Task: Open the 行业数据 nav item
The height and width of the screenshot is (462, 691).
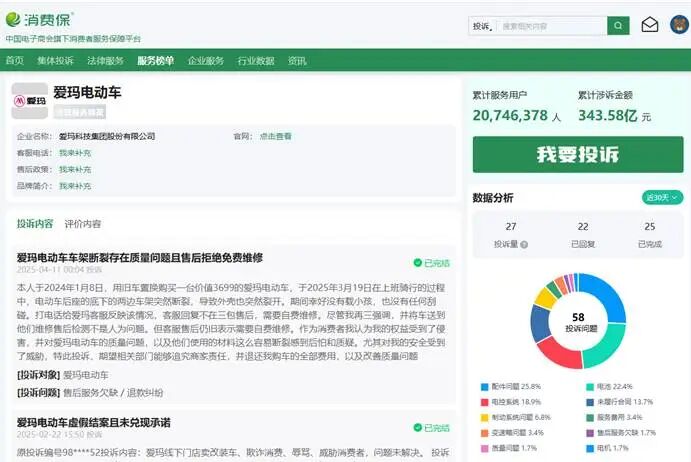Action: (256, 60)
